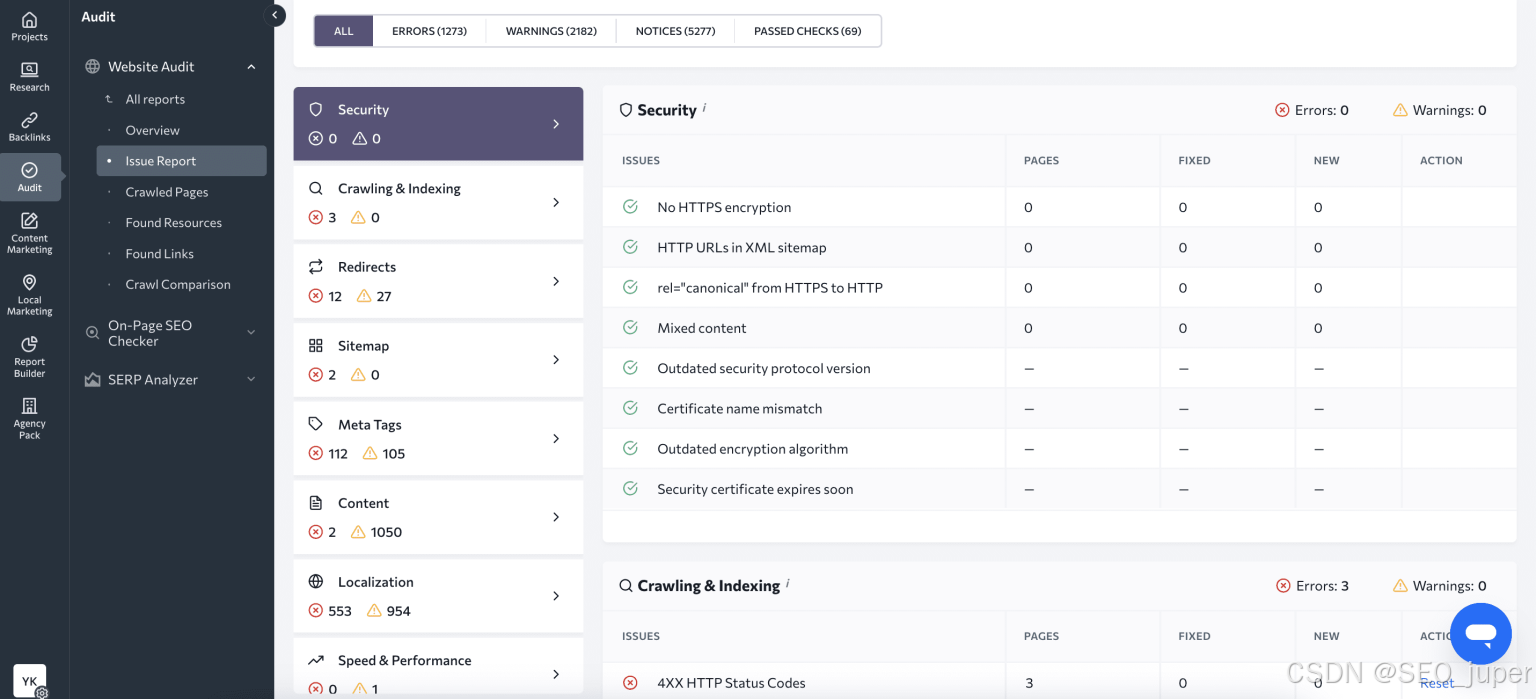Click the green check beside No HTTPS encryption
Screen dimensions: 1536x699
pos(630,206)
